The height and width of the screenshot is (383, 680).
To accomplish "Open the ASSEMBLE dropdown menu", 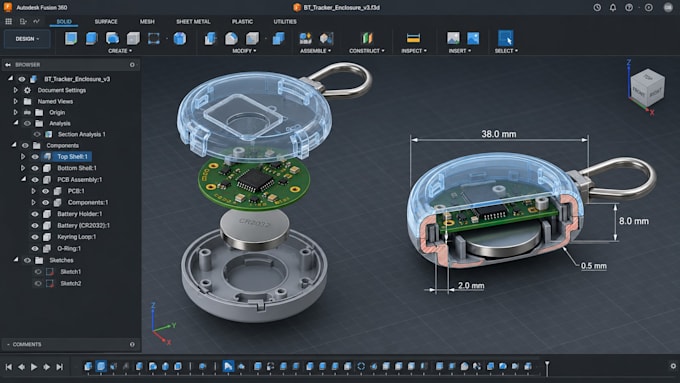I will (316, 51).
